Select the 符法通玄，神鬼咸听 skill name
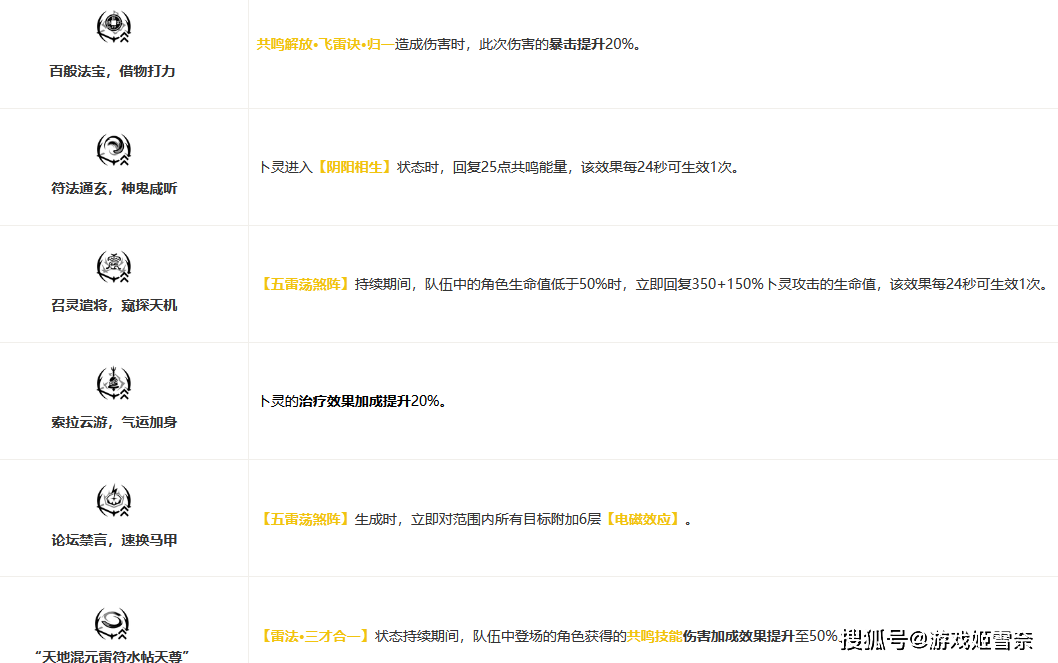Image resolution: width=1058 pixels, height=663 pixels. (113, 189)
